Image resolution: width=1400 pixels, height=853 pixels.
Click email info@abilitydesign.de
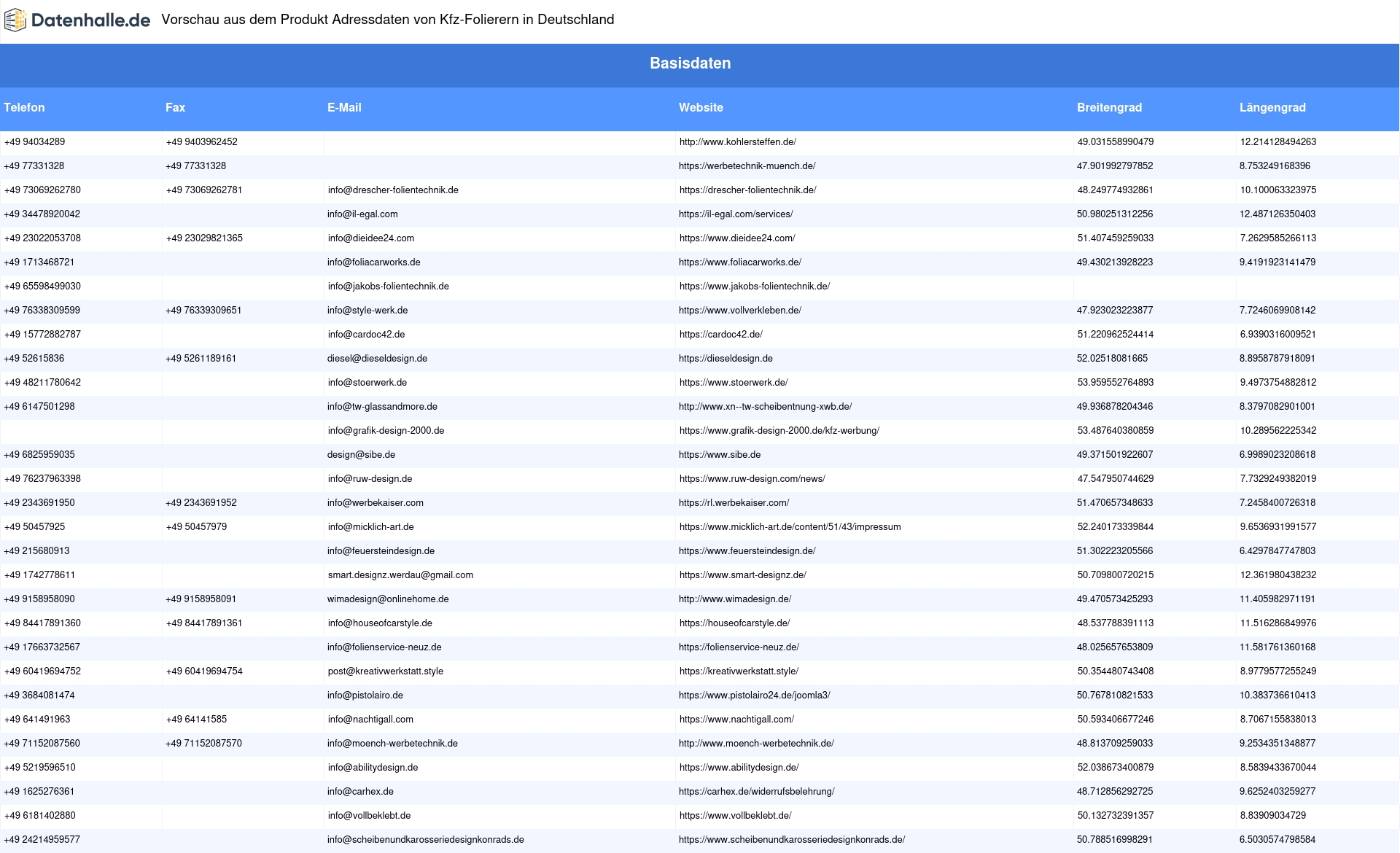tap(373, 768)
